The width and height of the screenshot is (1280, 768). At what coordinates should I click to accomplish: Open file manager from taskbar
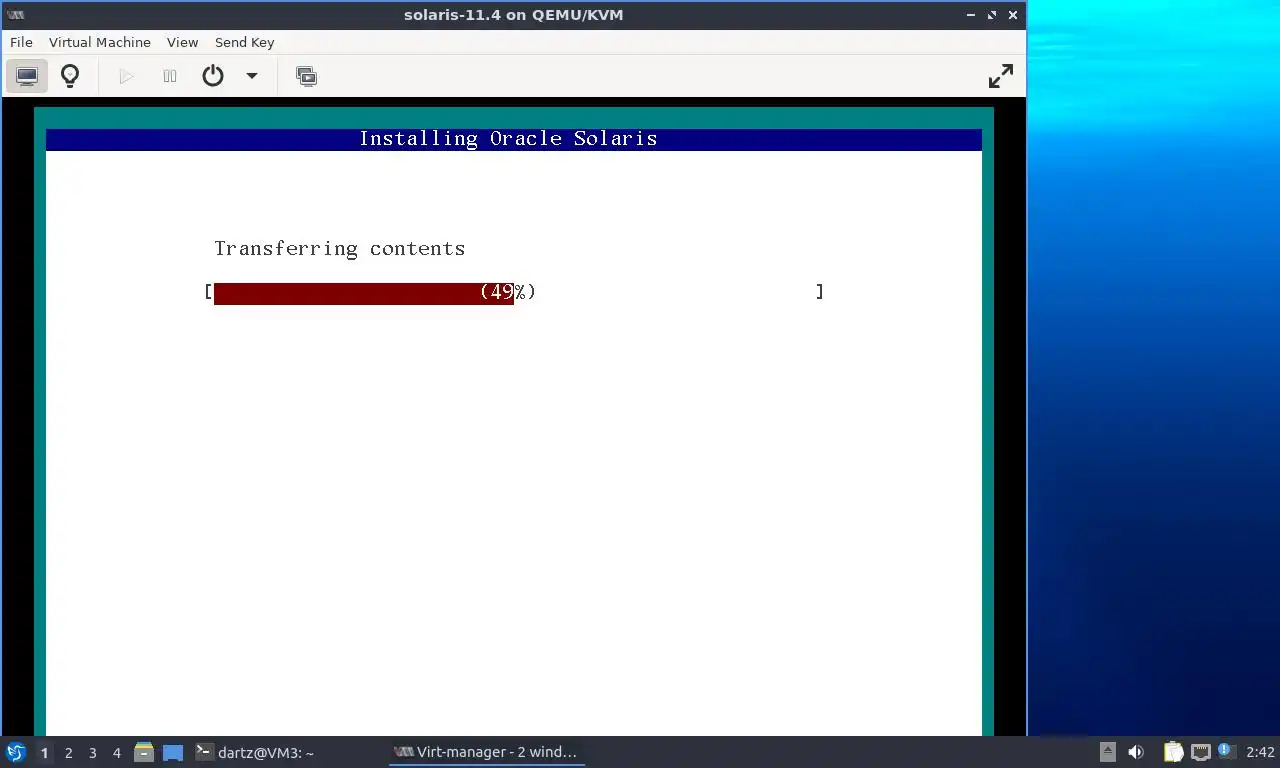coord(144,752)
